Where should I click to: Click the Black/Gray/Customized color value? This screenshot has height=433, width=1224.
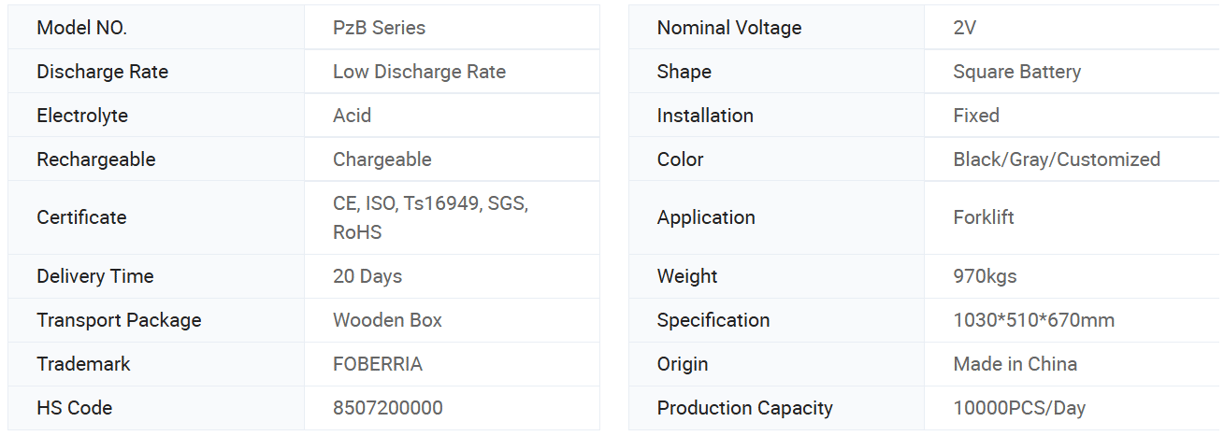click(1057, 160)
